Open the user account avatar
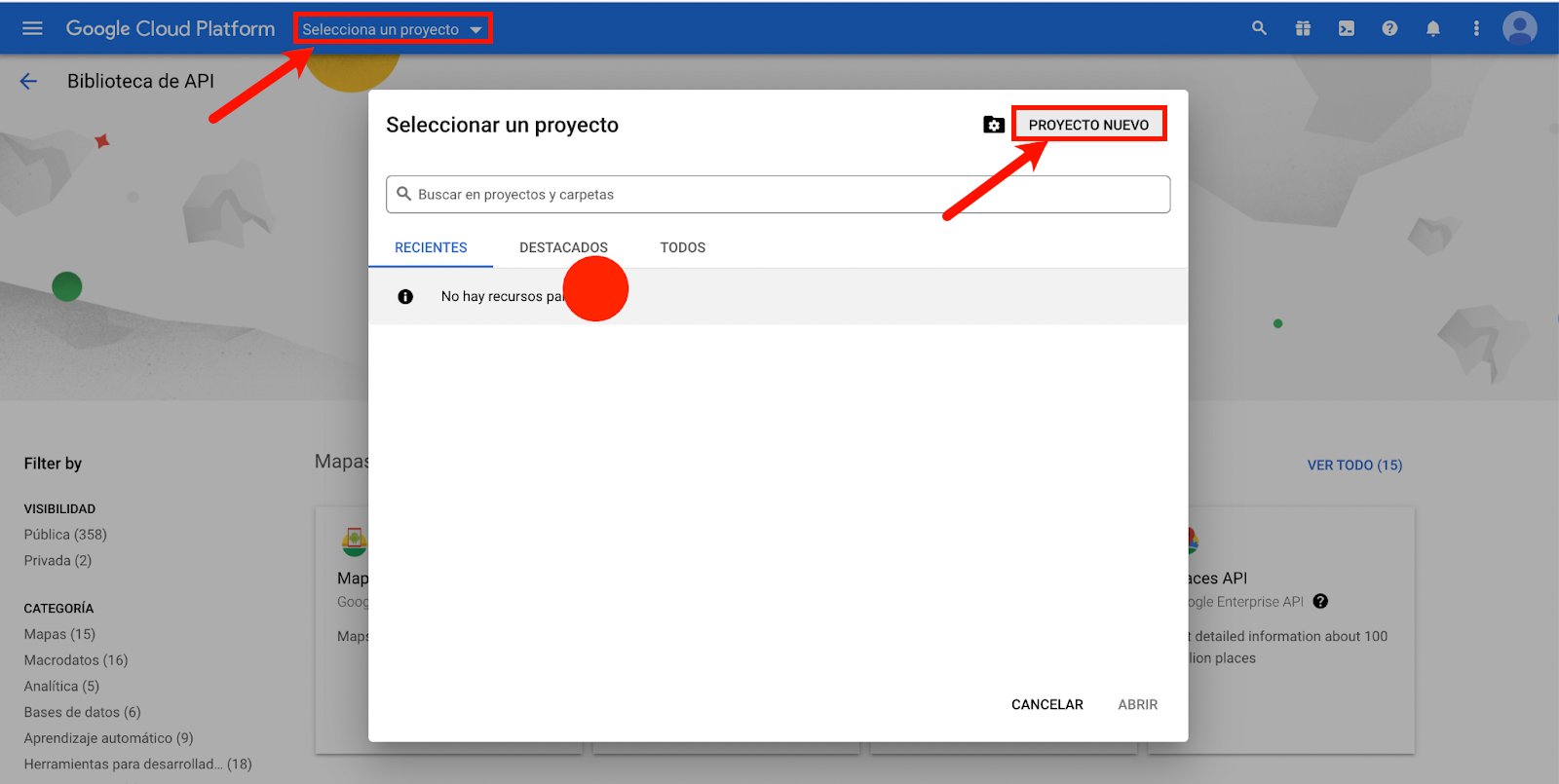 tap(1519, 28)
